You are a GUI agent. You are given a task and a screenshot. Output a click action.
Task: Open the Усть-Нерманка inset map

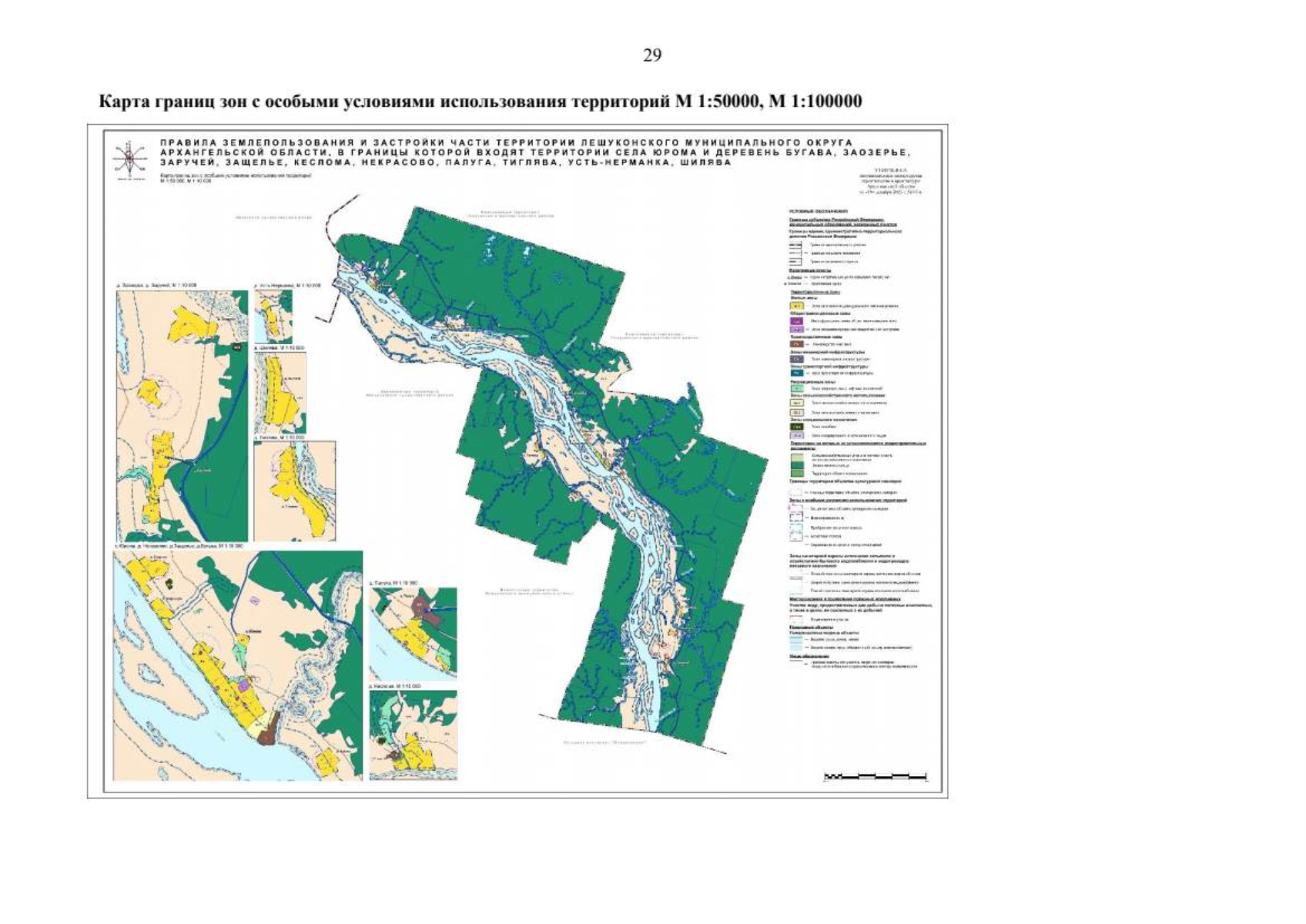point(273,316)
